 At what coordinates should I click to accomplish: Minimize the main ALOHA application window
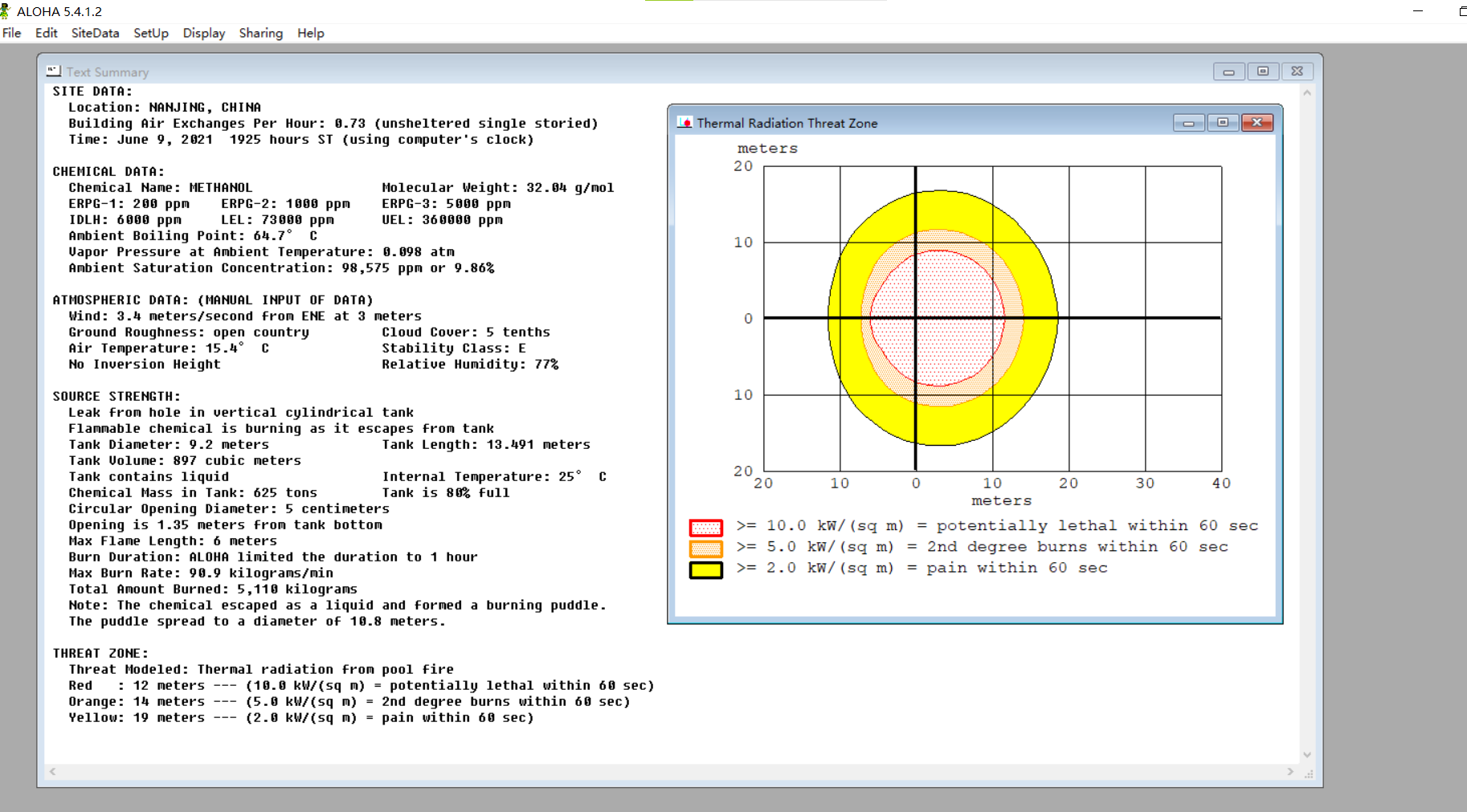click(1418, 11)
